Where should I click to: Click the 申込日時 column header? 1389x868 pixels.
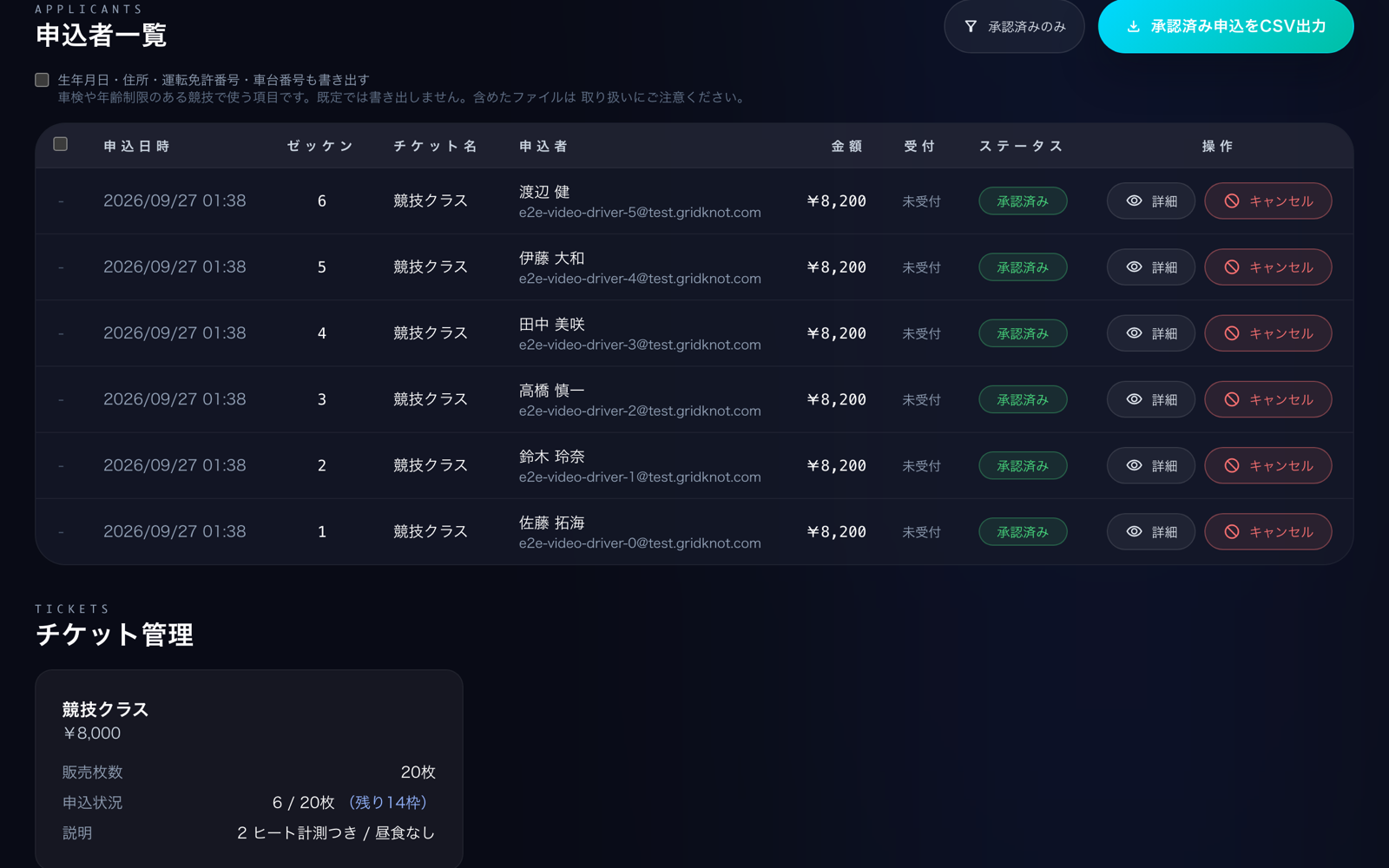136,146
